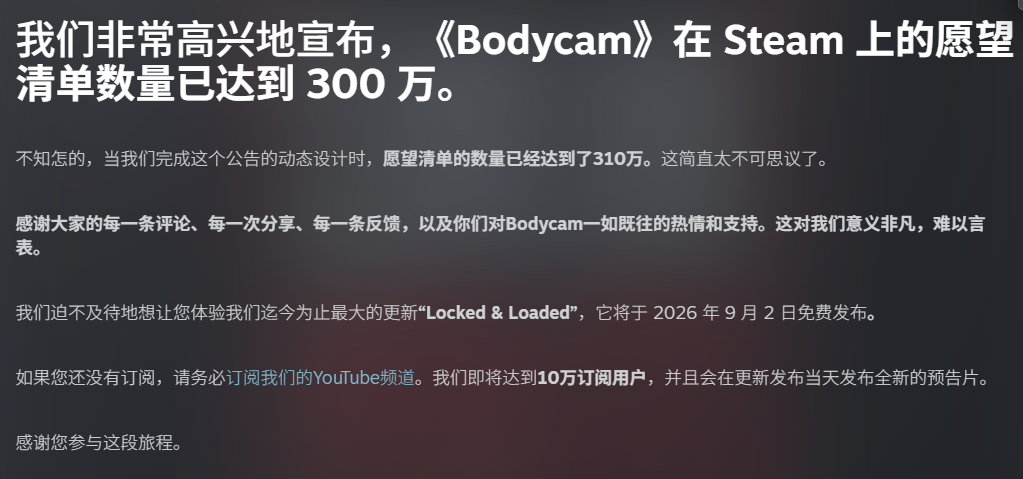This screenshot has width=1023, height=479.
Task: Click the phrase 我们迫不及待地想让您体验
Action: (x=120, y=313)
